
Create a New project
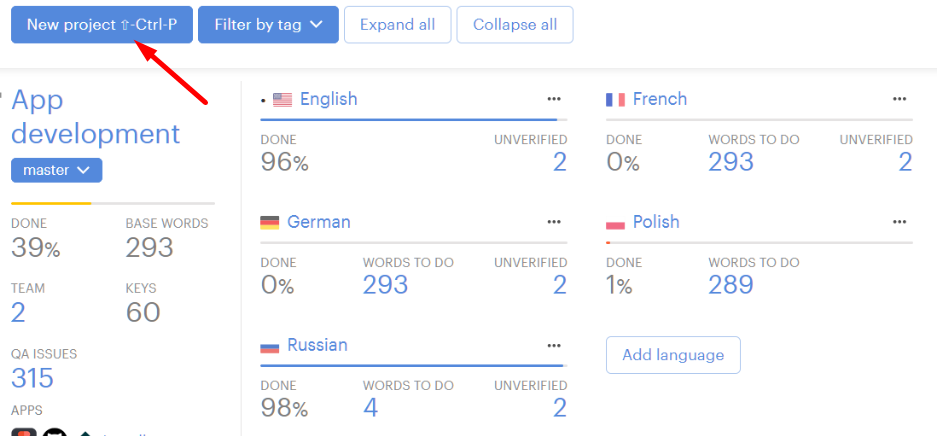coord(102,25)
